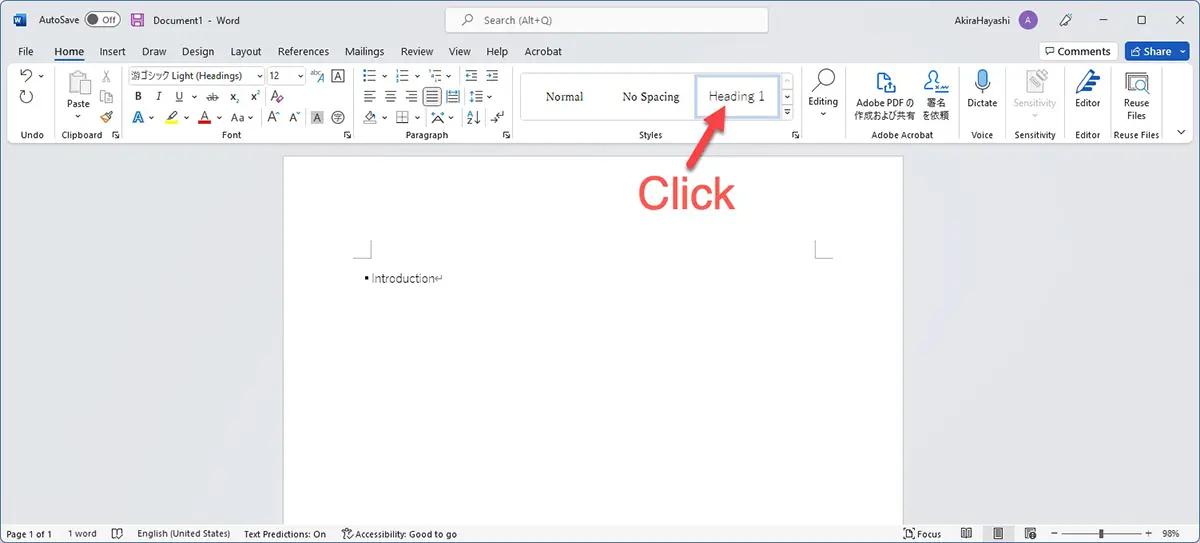The height and width of the screenshot is (543, 1200).
Task: Click Accessibility: Good to go
Action: click(399, 534)
